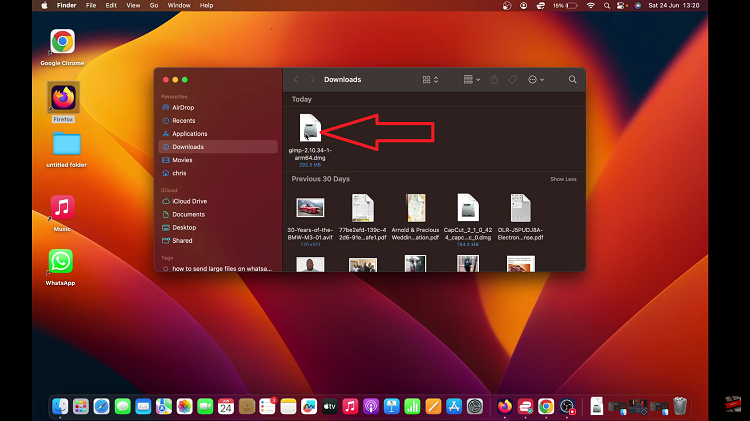
Task: Open Podcasts from the Dock
Action: [371, 407]
